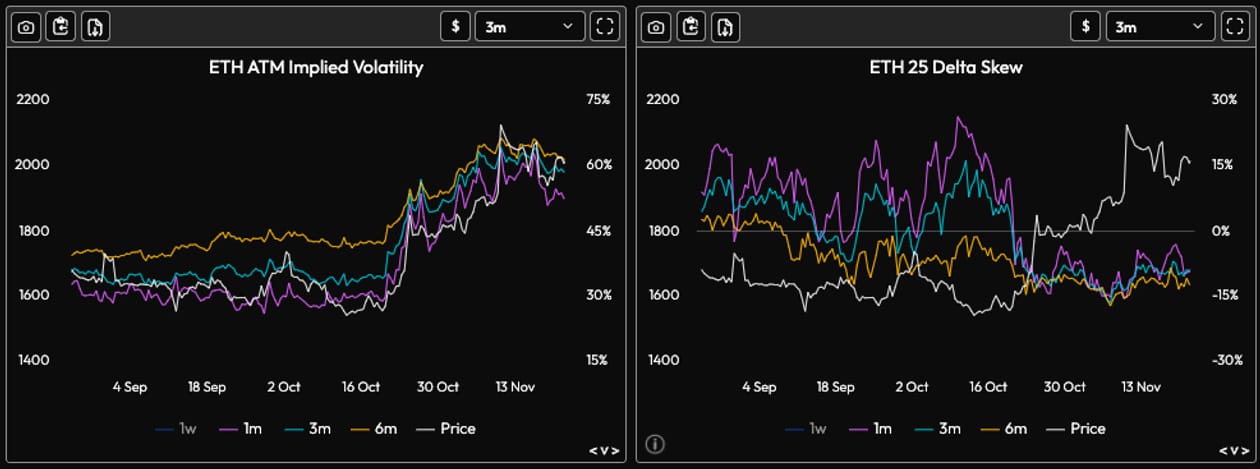Viewport: 1260px width, 469px height.
Task: Download the ATM Implied Volatility chart data file
Action: tap(96, 27)
